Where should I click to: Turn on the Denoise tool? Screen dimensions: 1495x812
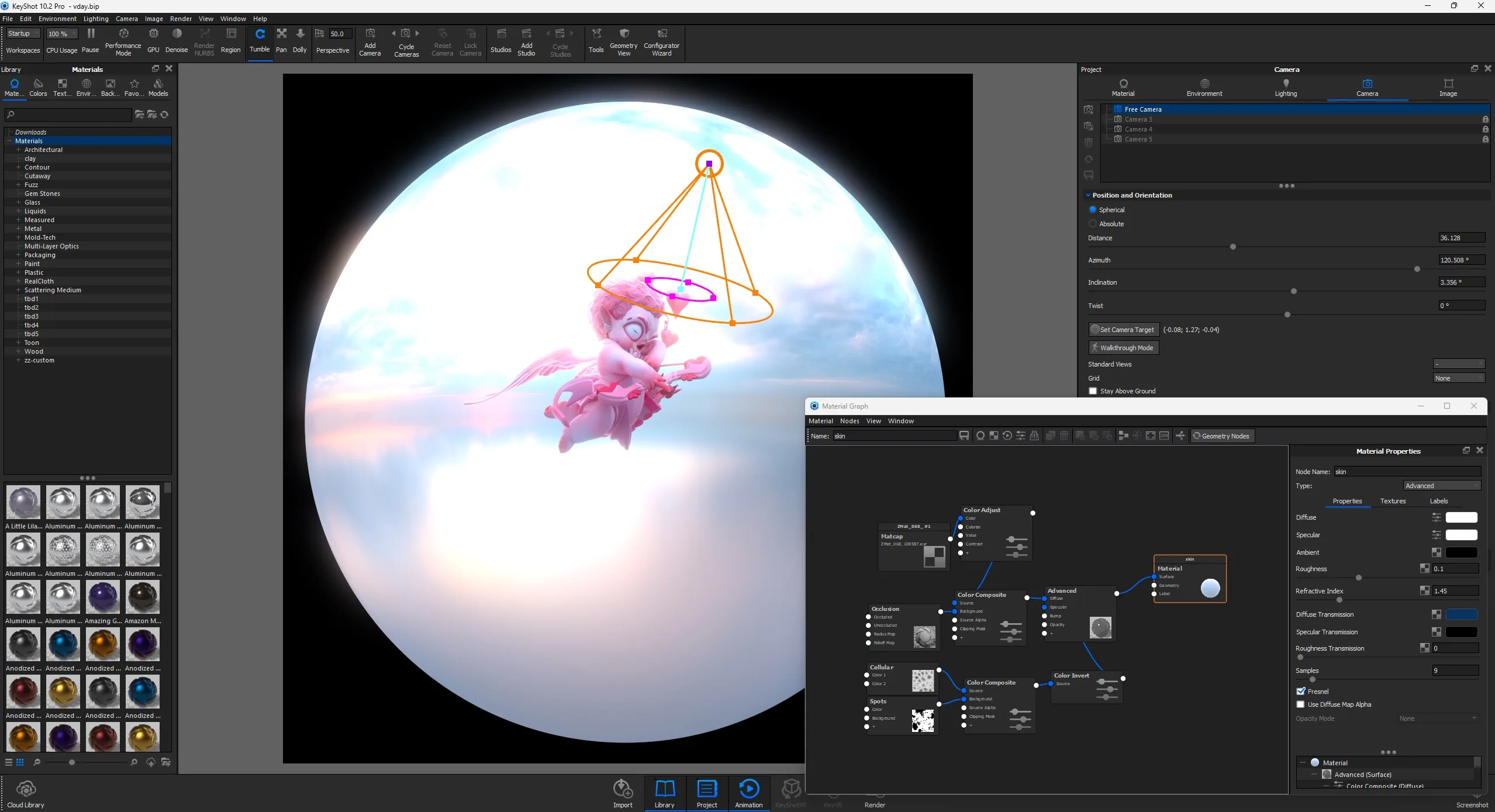coord(177,40)
